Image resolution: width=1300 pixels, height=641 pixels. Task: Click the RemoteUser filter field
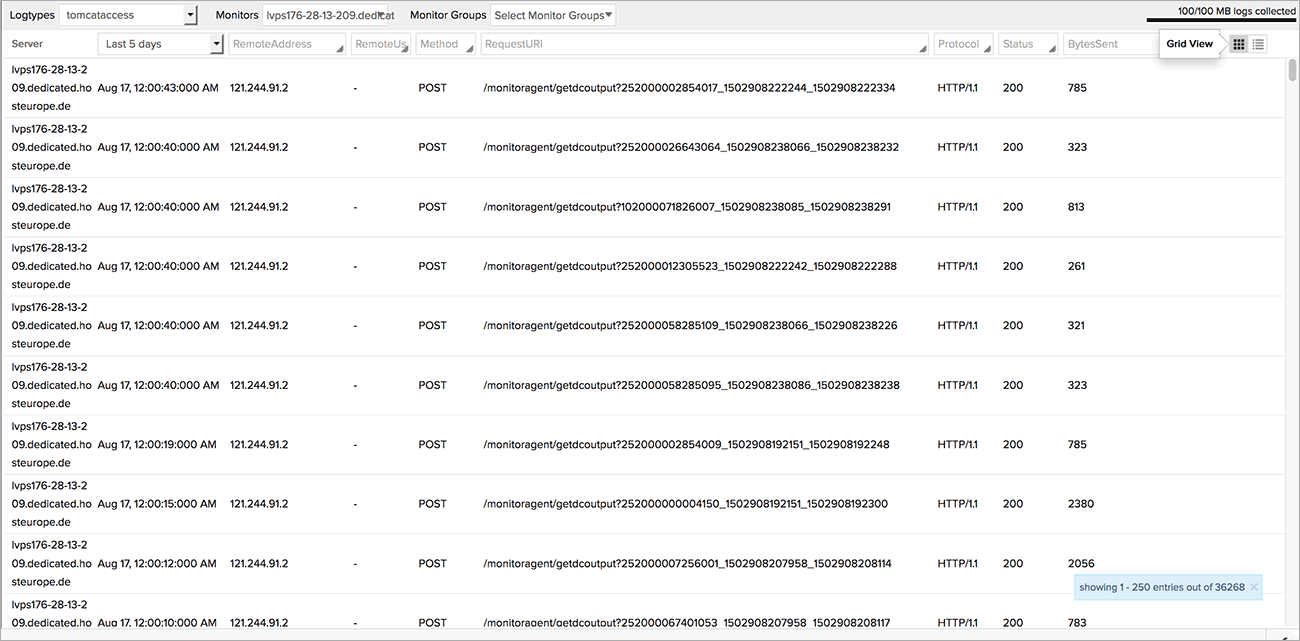[380, 44]
